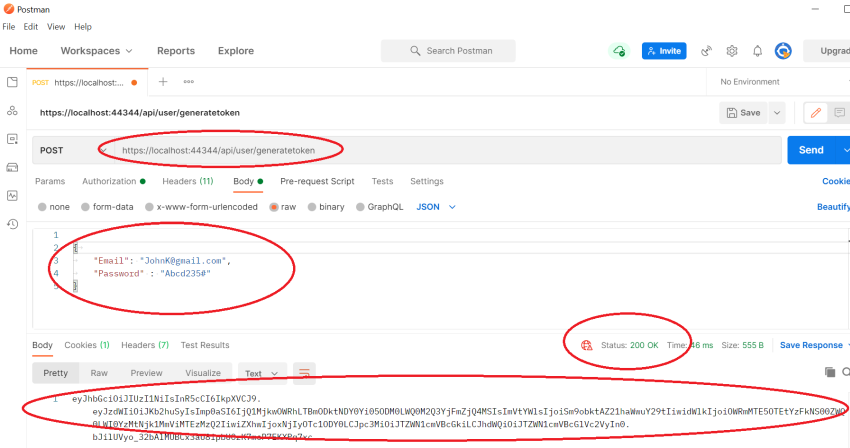
Task: Click the Beautify link
Action: pos(833,207)
